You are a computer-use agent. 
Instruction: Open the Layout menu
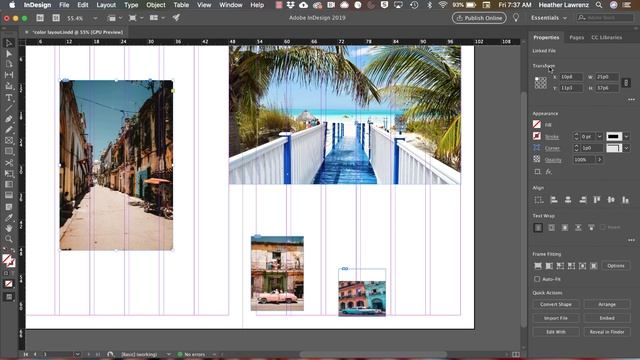[x=106, y=5]
